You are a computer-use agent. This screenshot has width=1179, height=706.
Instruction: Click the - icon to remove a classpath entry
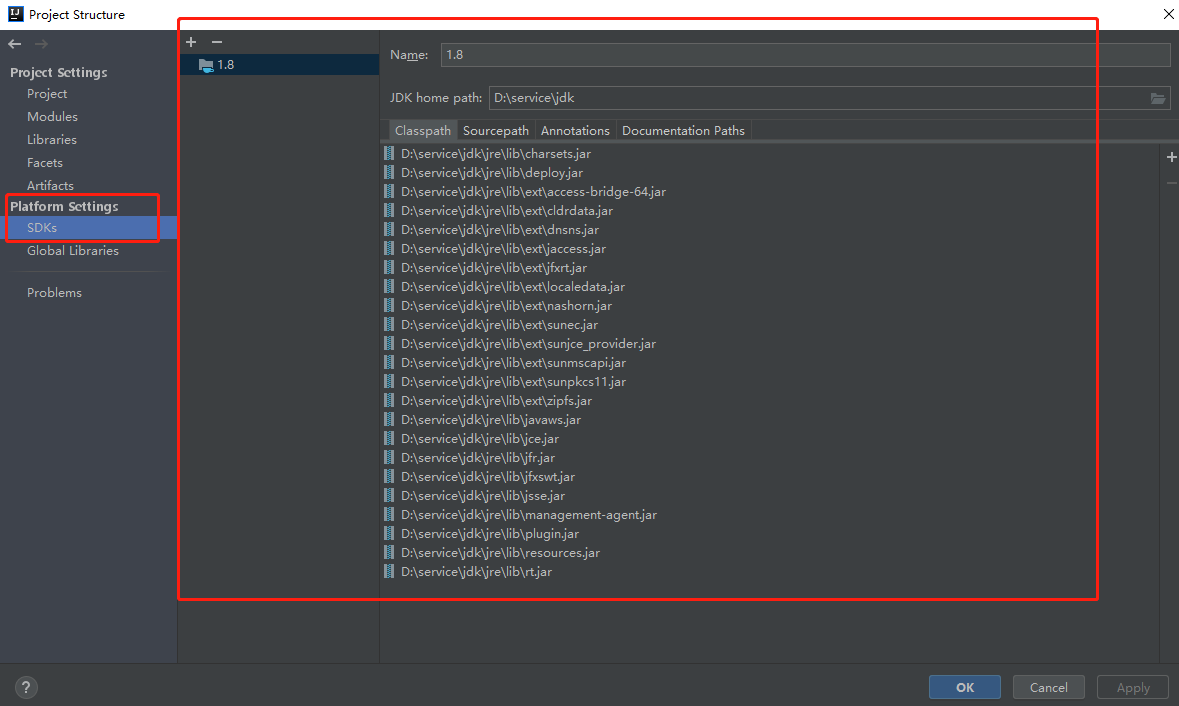click(x=1171, y=183)
